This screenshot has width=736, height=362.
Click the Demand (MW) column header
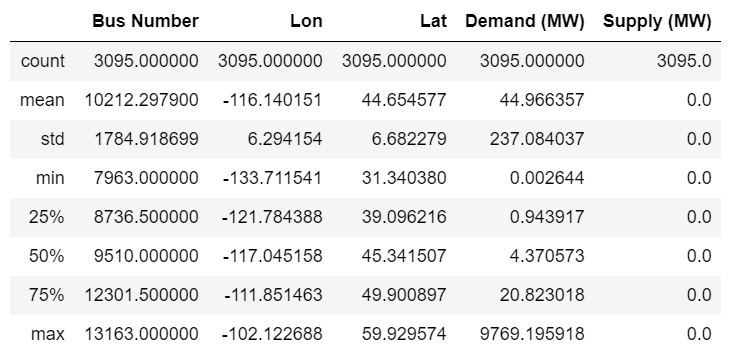pos(525,21)
